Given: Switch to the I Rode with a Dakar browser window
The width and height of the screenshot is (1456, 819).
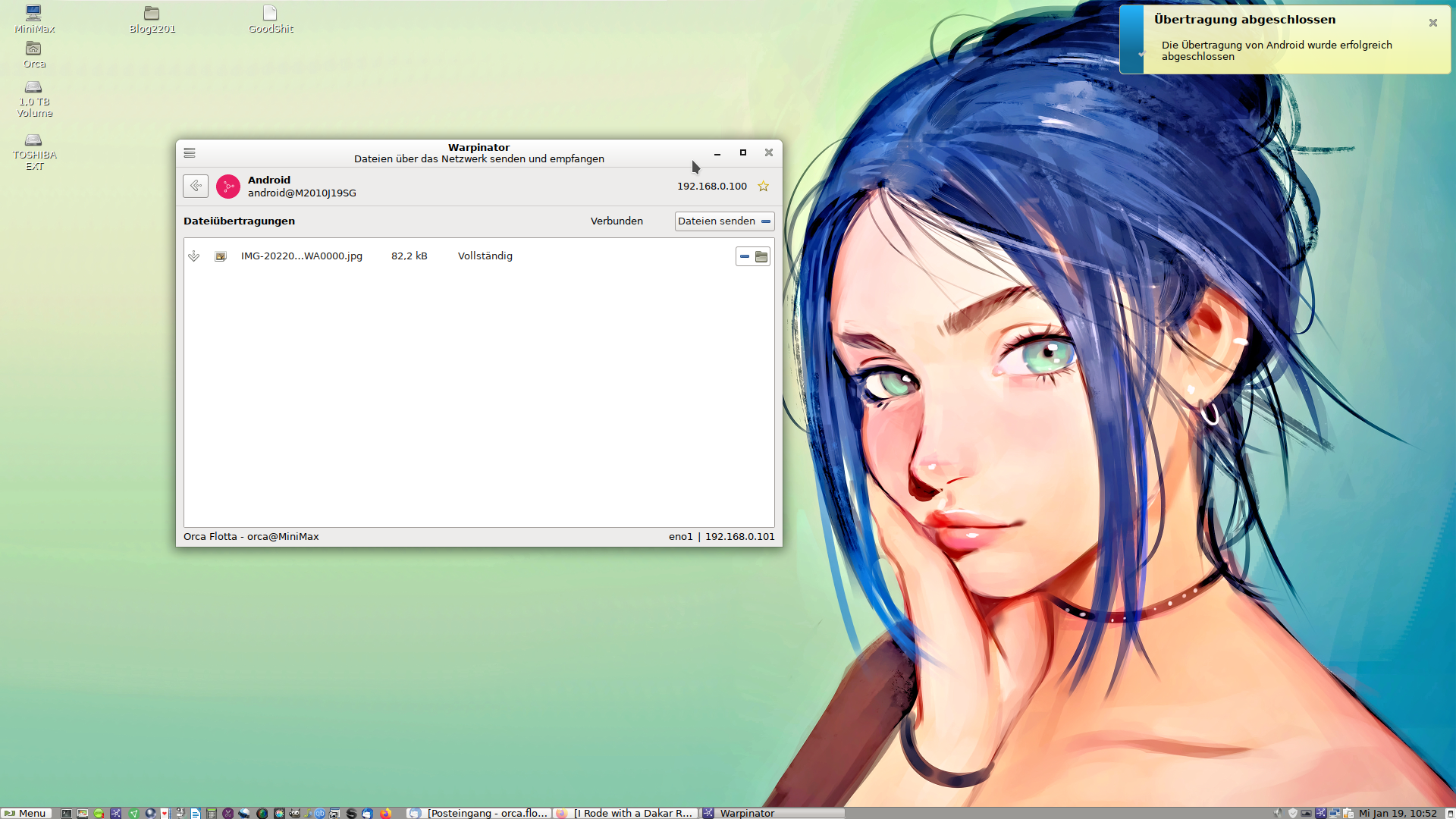Looking at the screenshot, I should [x=625, y=813].
